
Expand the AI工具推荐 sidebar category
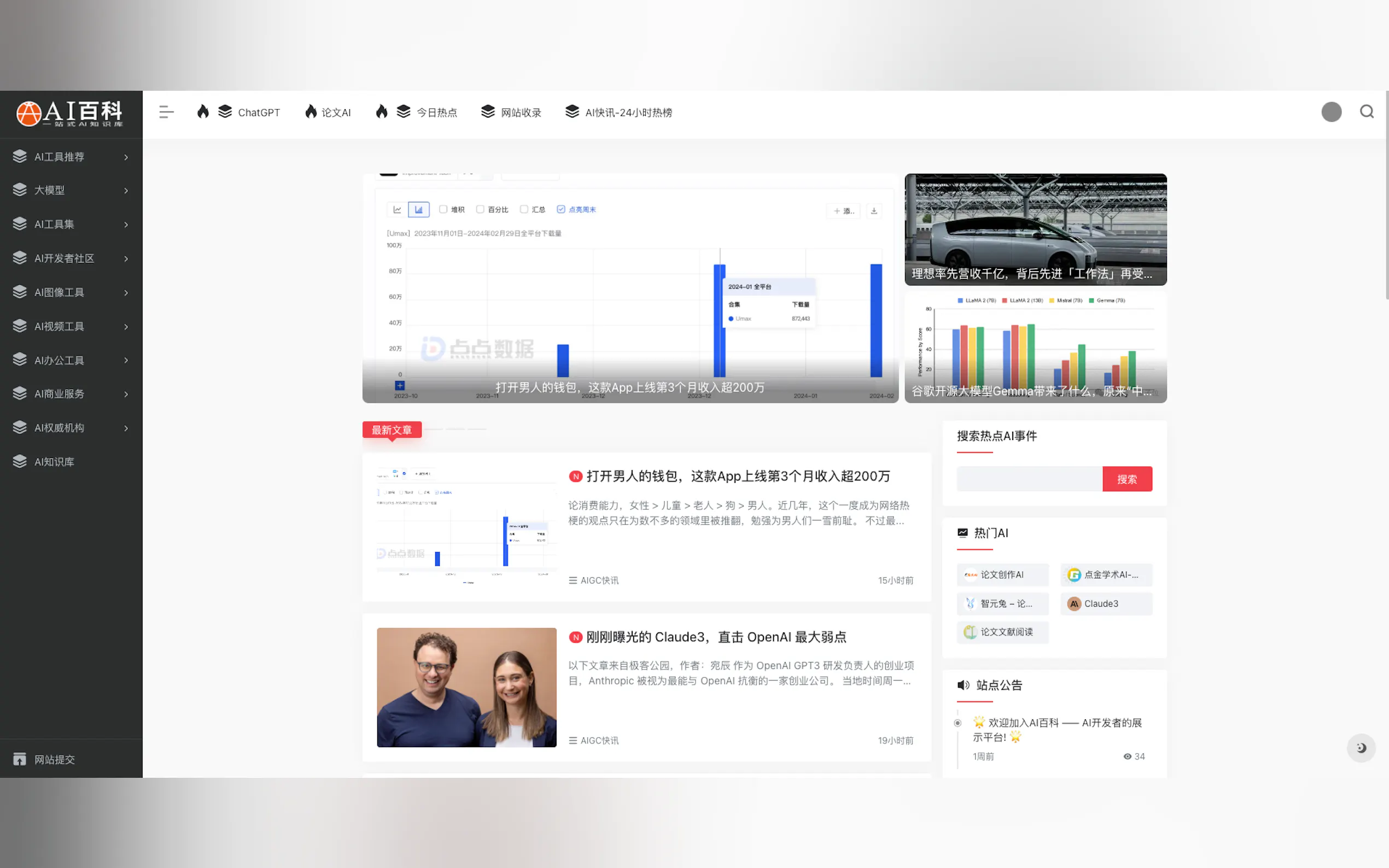[x=59, y=157]
